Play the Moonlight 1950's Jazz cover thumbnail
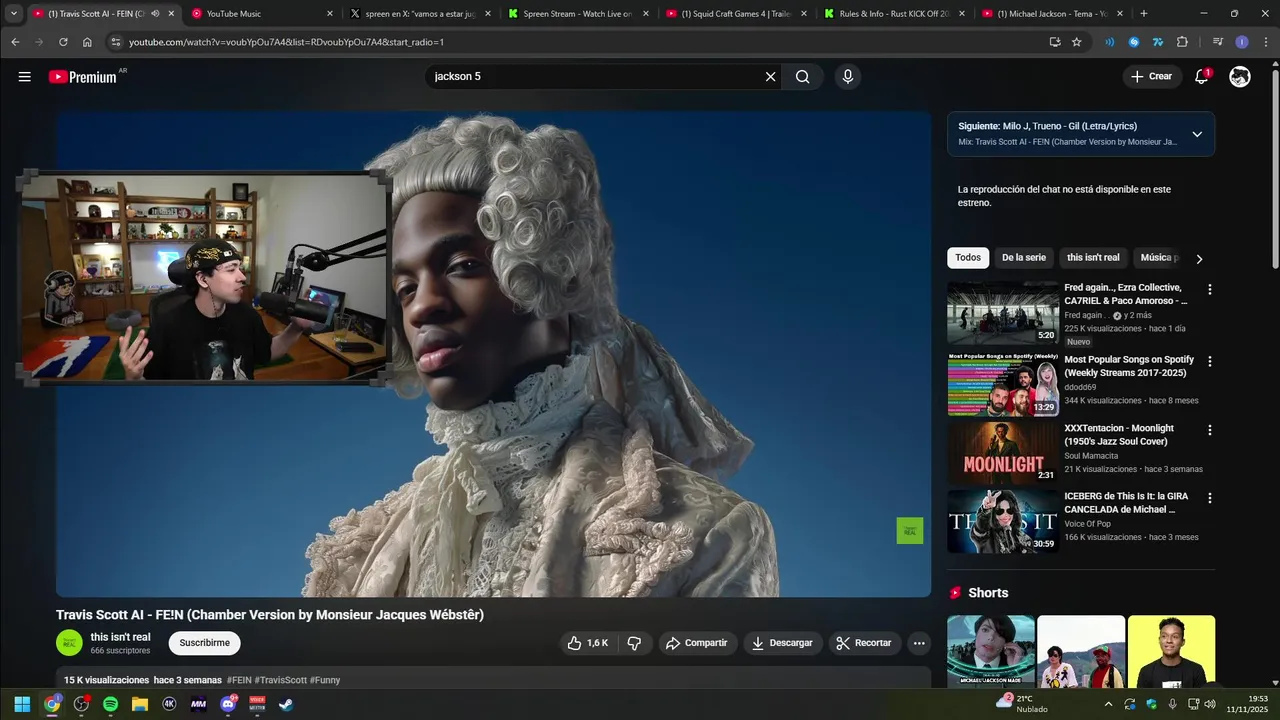1280x720 pixels. pyautogui.click(x=1003, y=452)
